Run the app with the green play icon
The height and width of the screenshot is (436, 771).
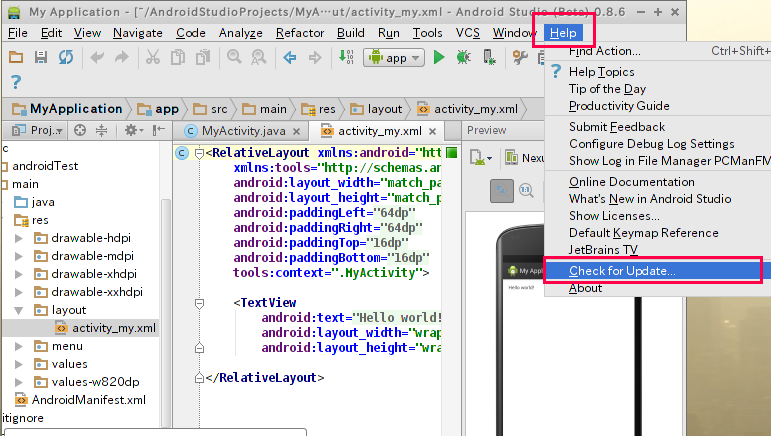click(x=439, y=58)
